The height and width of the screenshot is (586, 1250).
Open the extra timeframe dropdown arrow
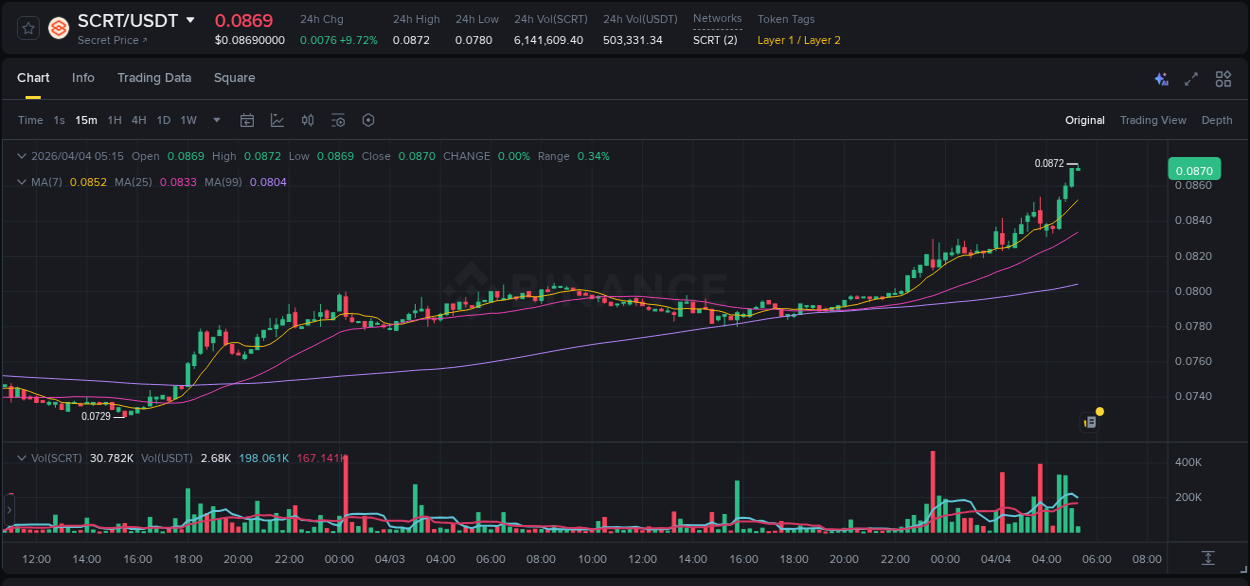click(x=215, y=120)
